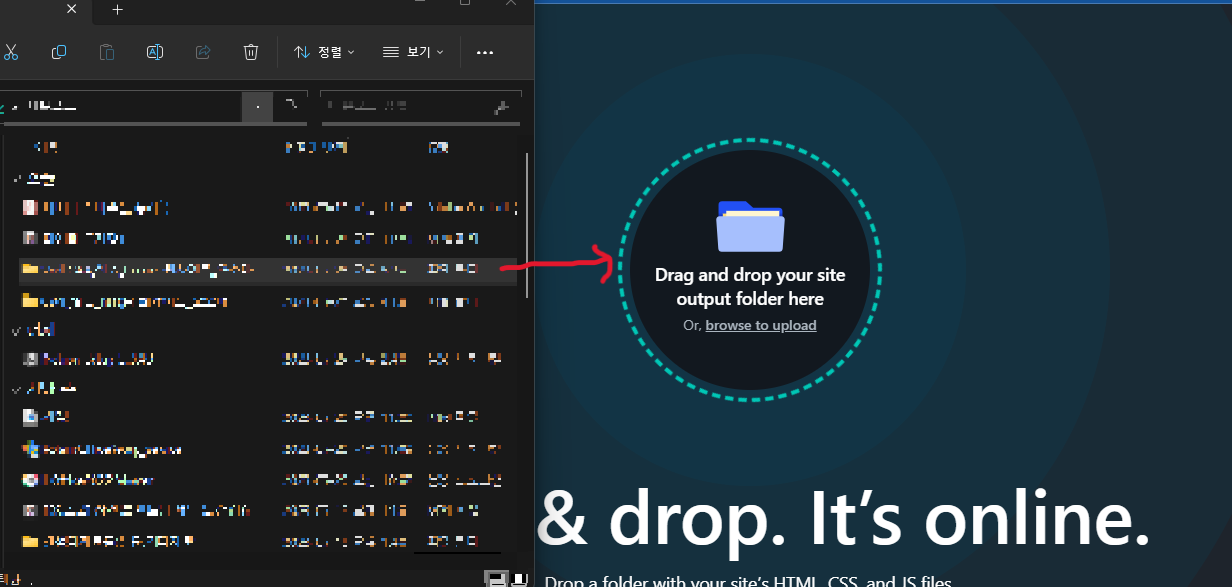Click the blue folder icon in drop zone
The image size is (1232, 587).
pyautogui.click(x=751, y=226)
